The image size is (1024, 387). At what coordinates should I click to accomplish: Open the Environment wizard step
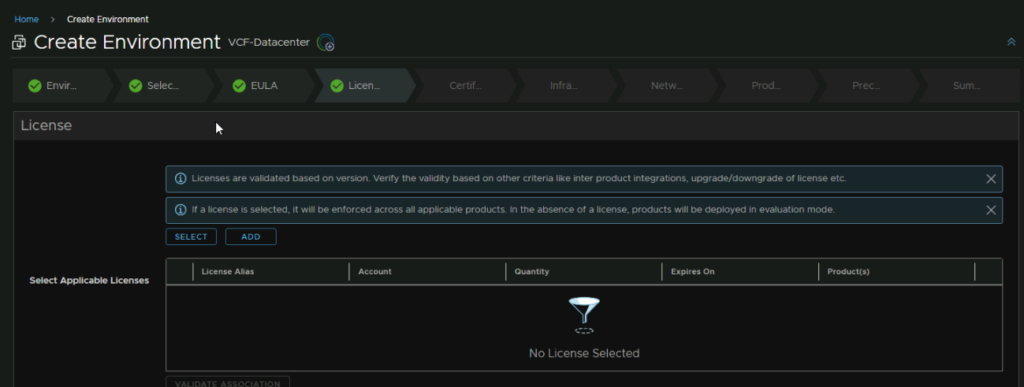62,85
